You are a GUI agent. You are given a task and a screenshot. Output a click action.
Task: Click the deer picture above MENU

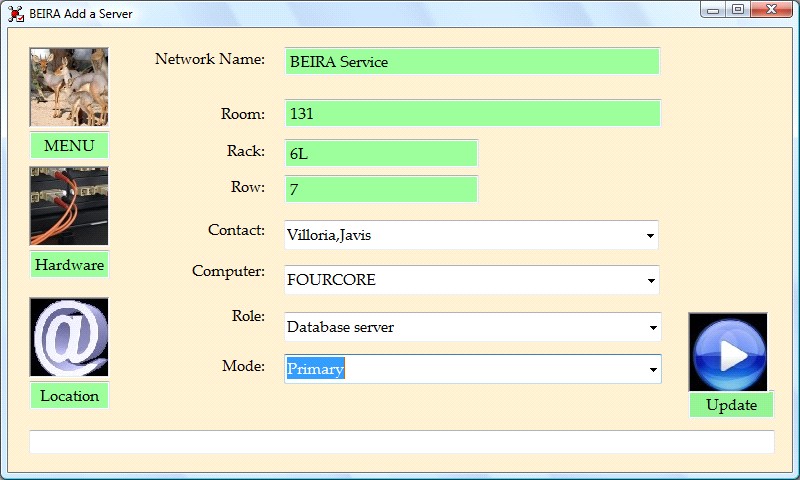pyautogui.click(x=69, y=87)
